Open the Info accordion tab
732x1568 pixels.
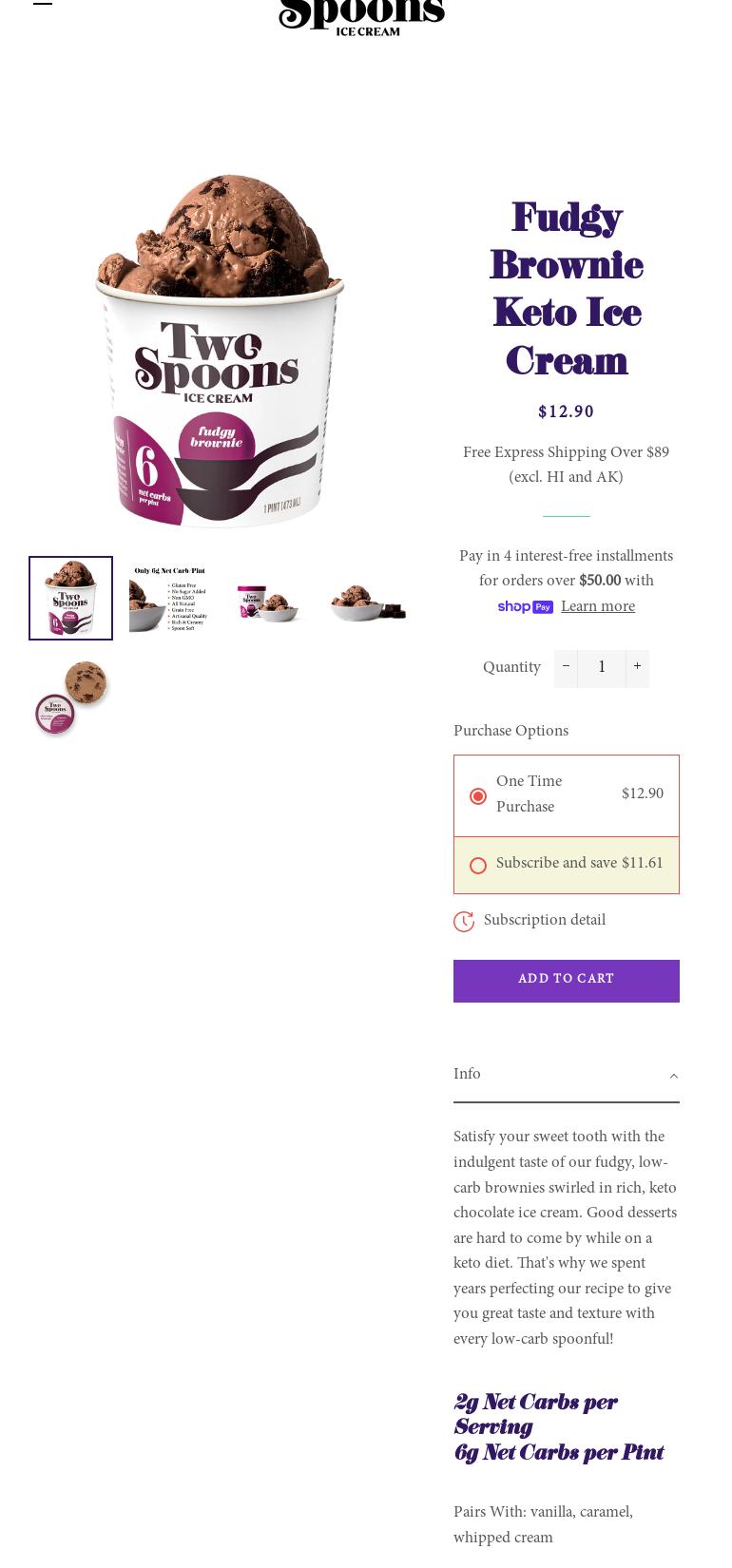pyautogui.click(x=567, y=1076)
